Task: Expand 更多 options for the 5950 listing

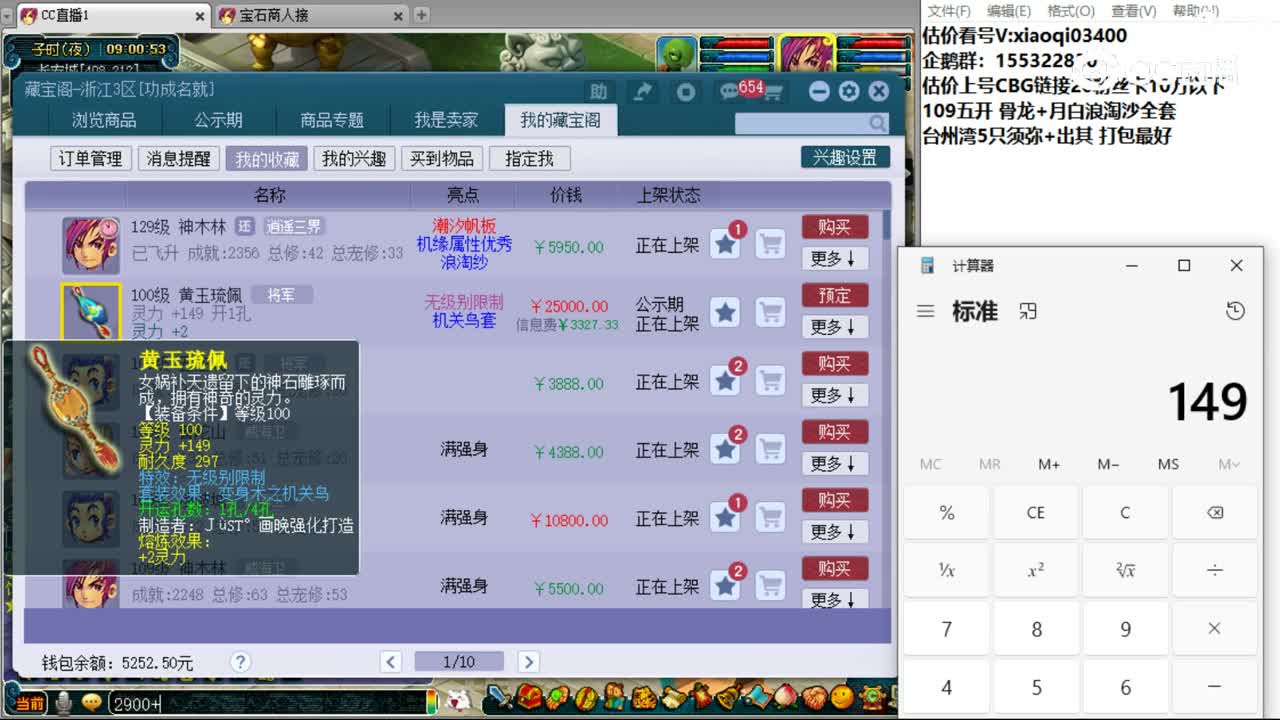Action: (x=834, y=258)
